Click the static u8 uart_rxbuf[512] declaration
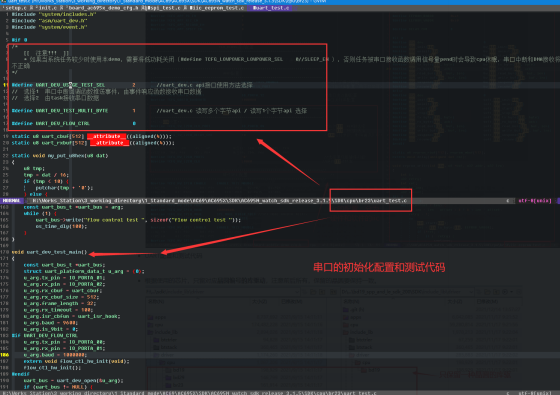560x395 pixels. click(x=93, y=143)
